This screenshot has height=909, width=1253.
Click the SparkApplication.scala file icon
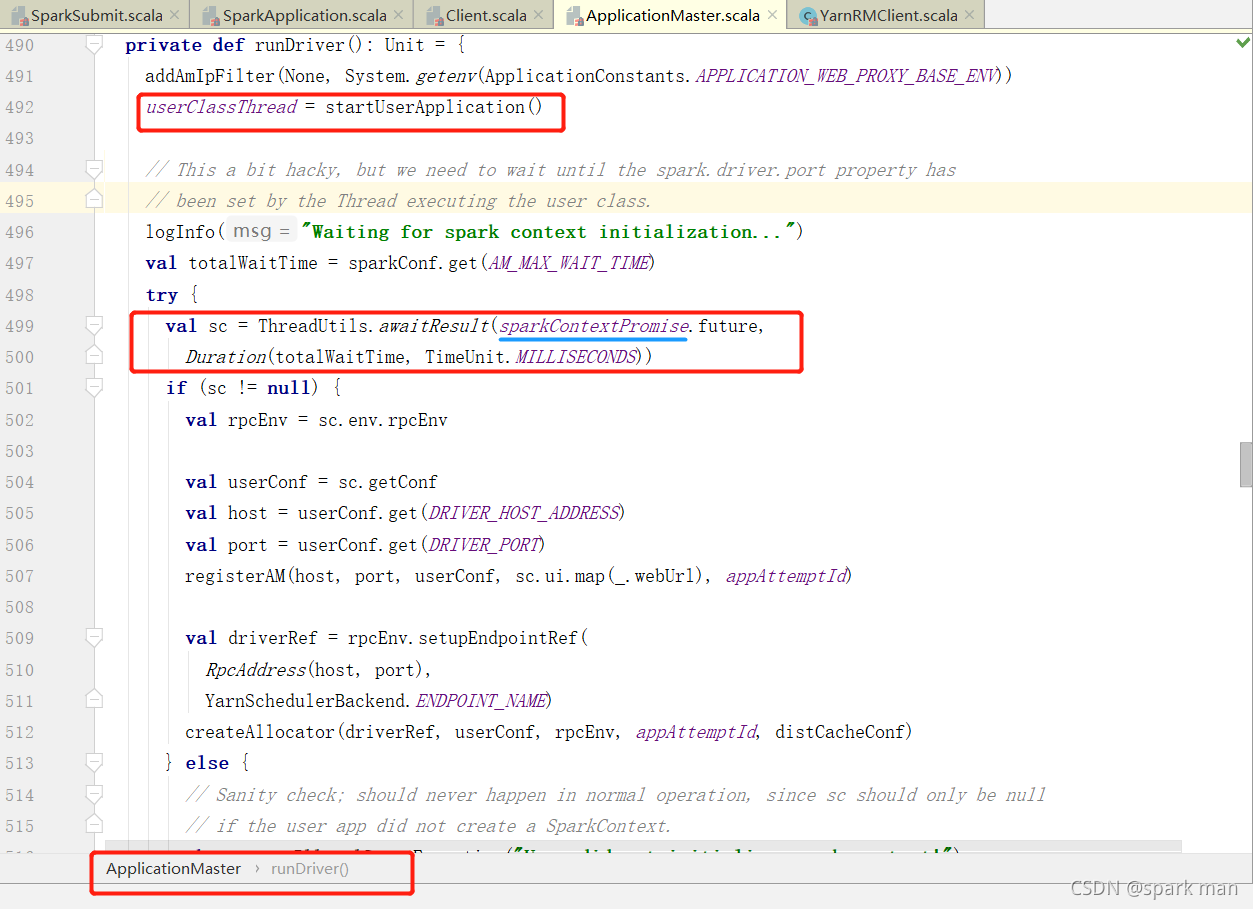tap(210, 16)
